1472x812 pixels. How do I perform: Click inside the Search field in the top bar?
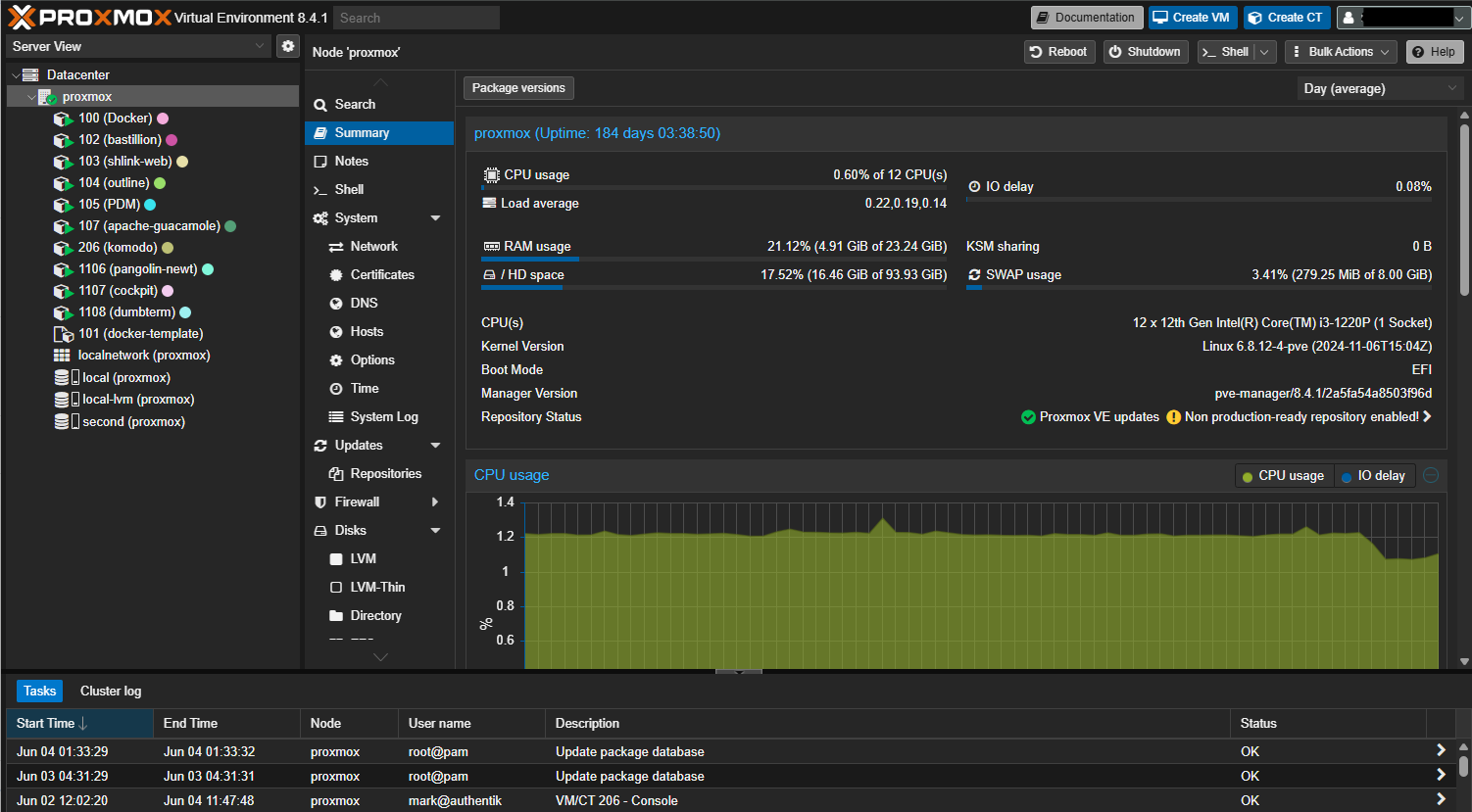[x=416, y=17]
